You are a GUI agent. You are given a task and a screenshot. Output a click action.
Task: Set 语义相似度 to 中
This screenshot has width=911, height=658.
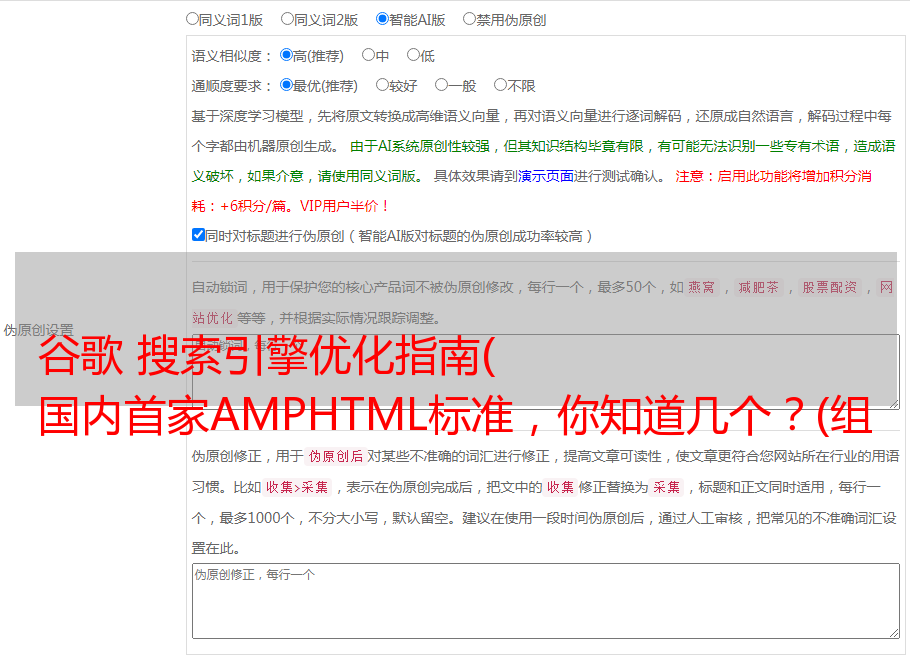coord(368,55)
